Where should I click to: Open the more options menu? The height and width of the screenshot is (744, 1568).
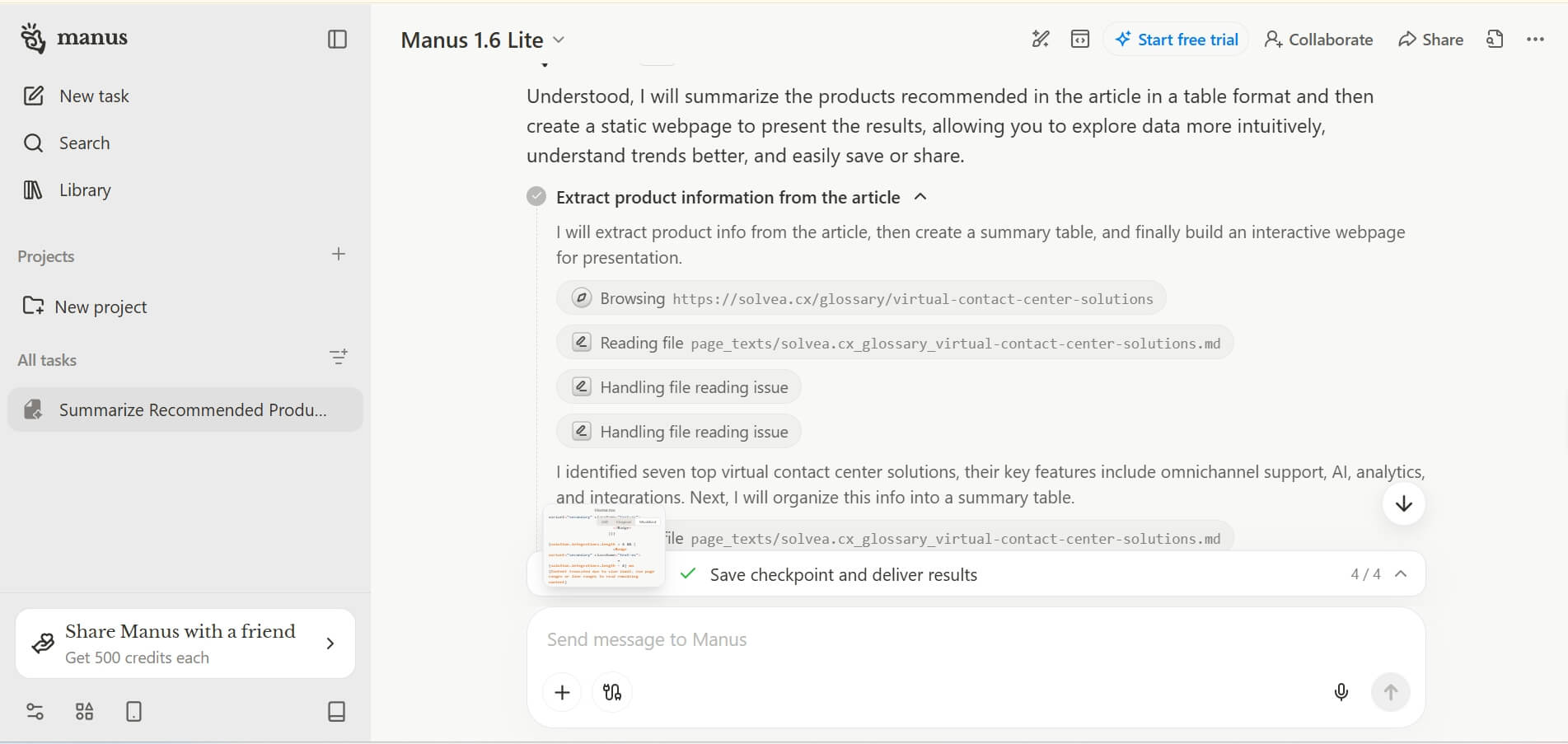pos(1535,39)
